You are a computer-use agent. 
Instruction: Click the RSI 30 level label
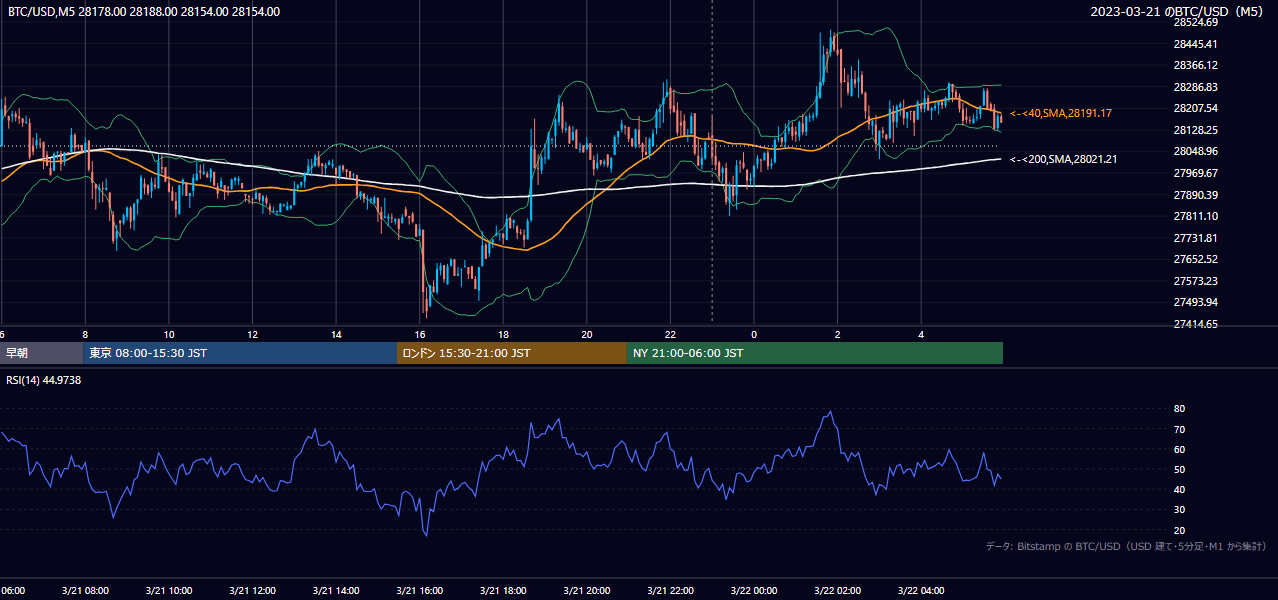(x=1179, y=510)
